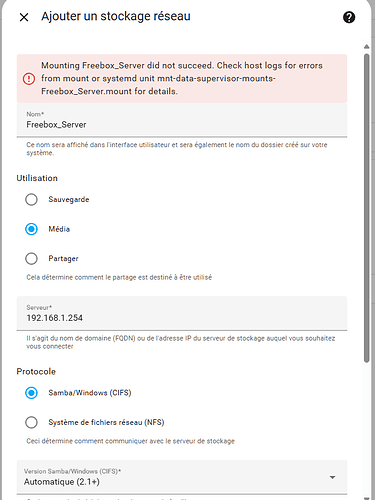Click the Média label text
Image resolution: width=375 pixels, height=500 pixels.
click(59, 229)
